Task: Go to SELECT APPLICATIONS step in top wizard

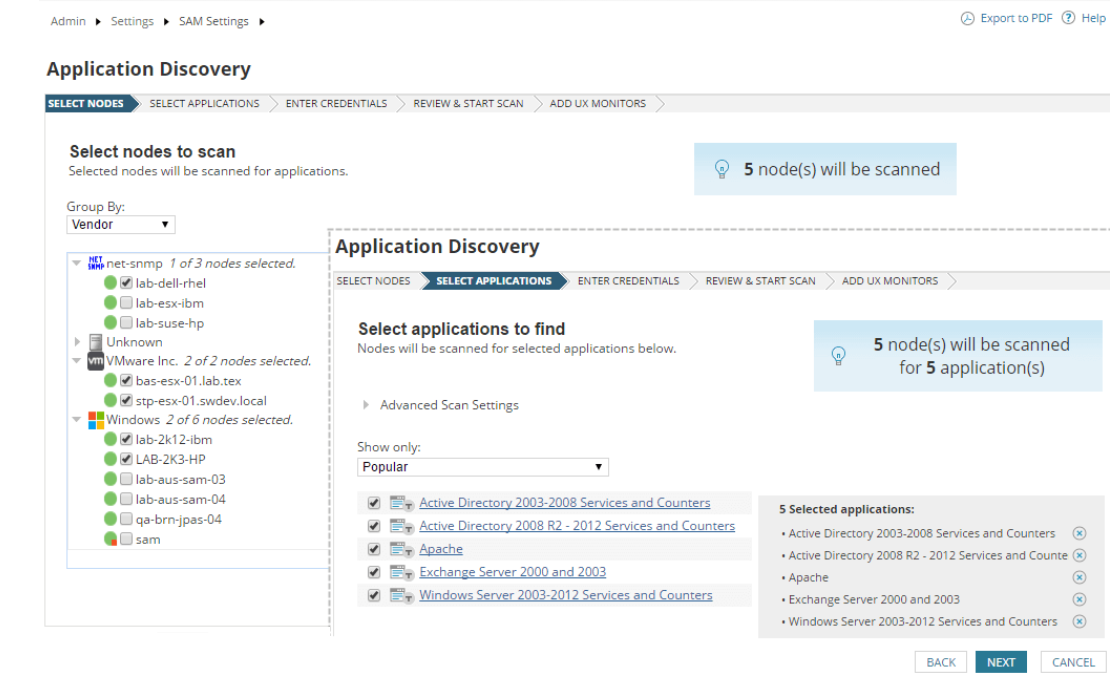Action: tap(204, 103)
